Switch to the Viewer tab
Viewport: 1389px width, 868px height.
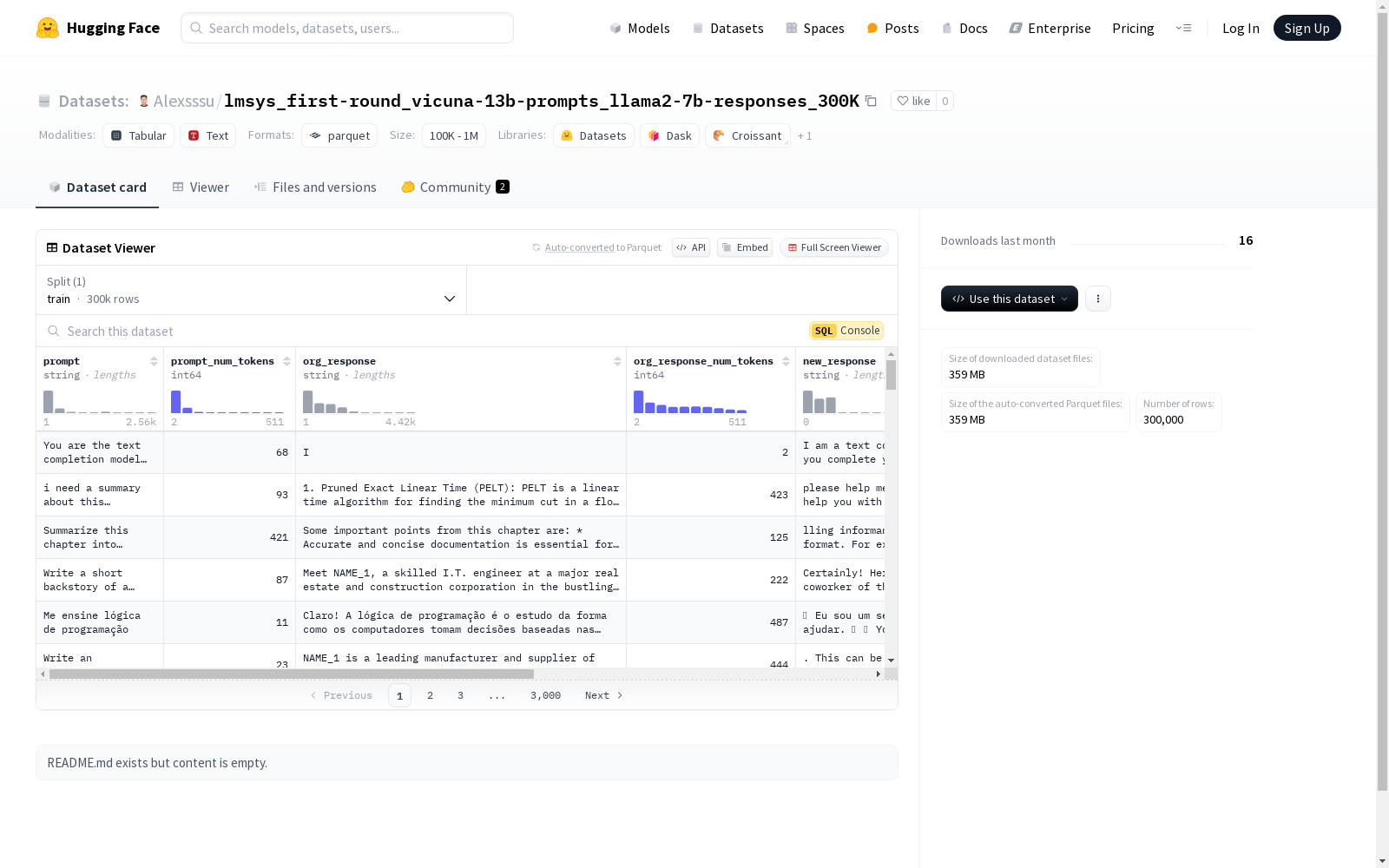[x=201, y=187]
